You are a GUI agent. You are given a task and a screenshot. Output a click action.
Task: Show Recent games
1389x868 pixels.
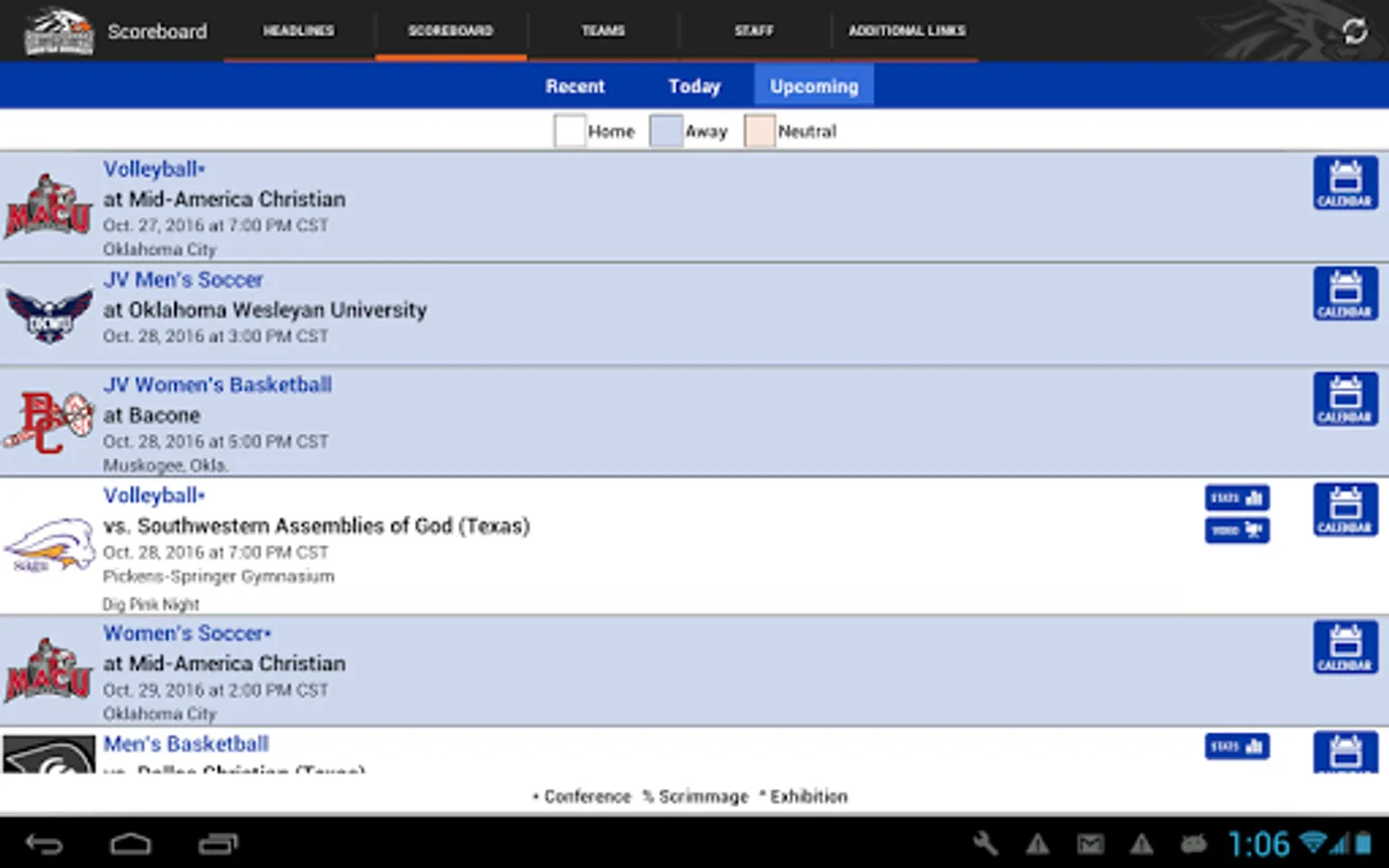point(575,86)
